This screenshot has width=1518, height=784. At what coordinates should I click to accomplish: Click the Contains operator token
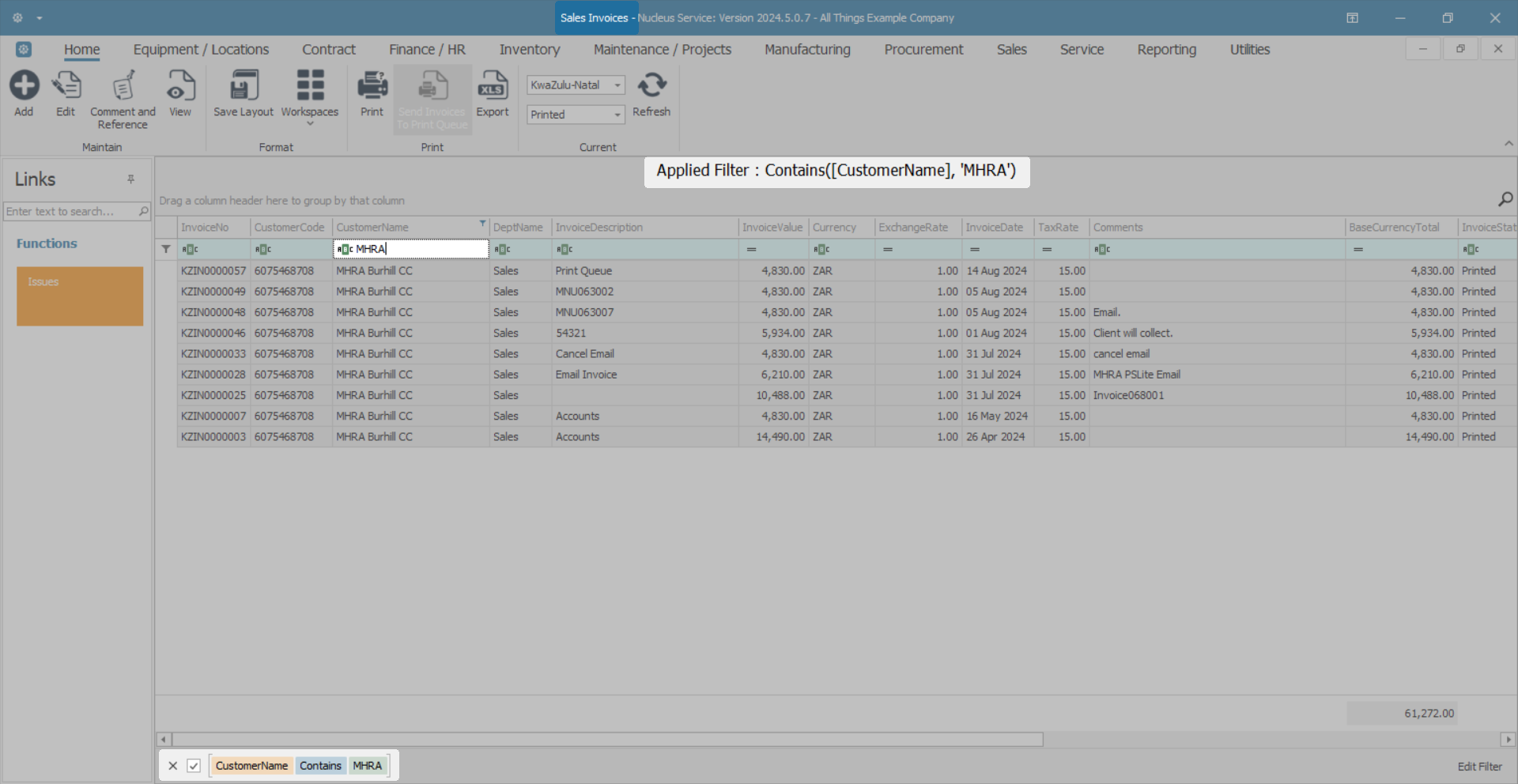click(320, 766)
